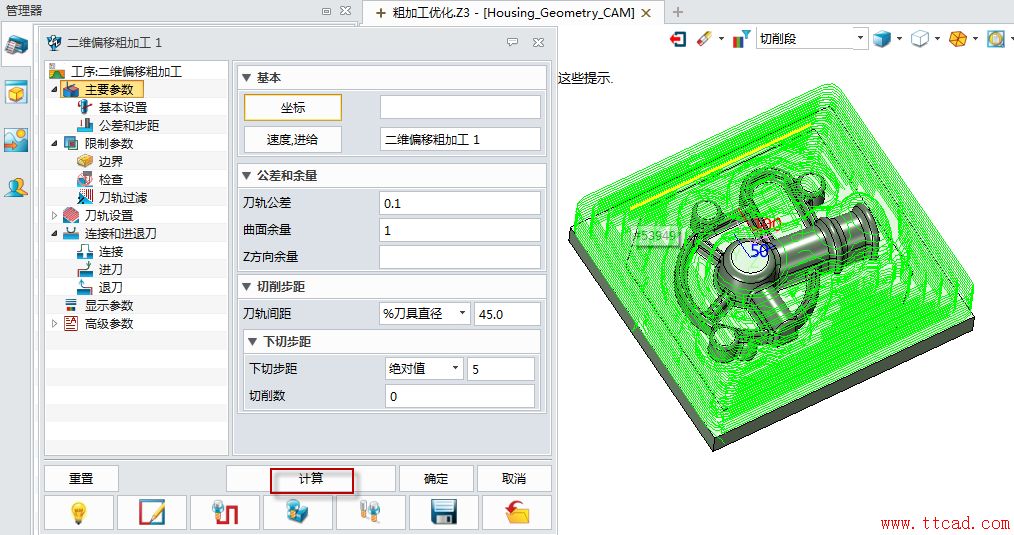This screenshot has width=1014, height=535.
Task: Click the filter chart toolbar icon
Action: point(741,39)
